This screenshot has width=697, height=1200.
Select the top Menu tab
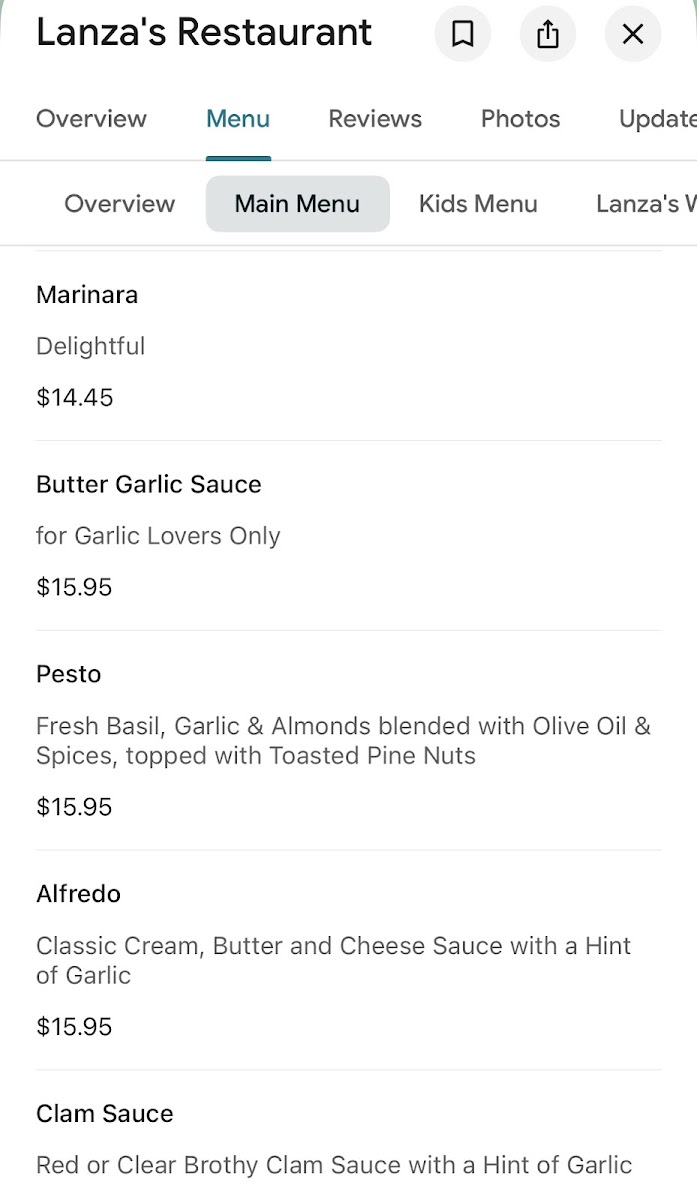(x=238, y=119)
